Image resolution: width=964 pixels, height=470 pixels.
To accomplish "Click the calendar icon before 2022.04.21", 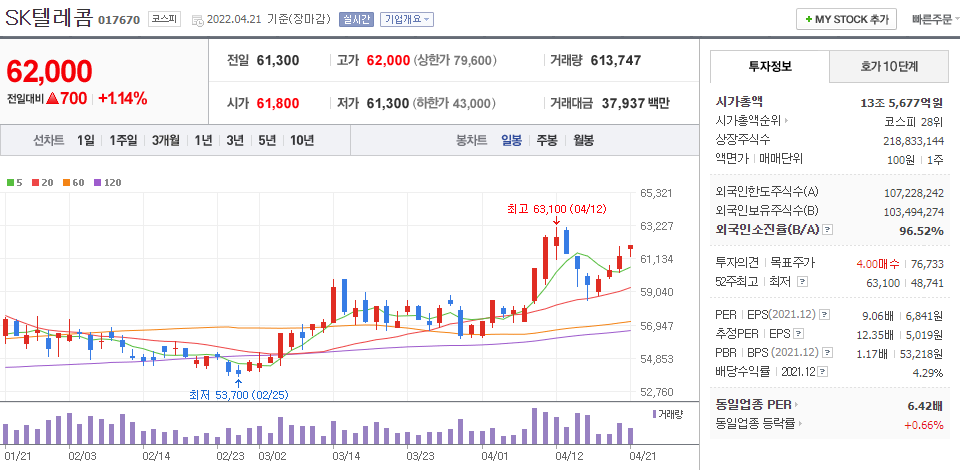I will coord(198,20).
